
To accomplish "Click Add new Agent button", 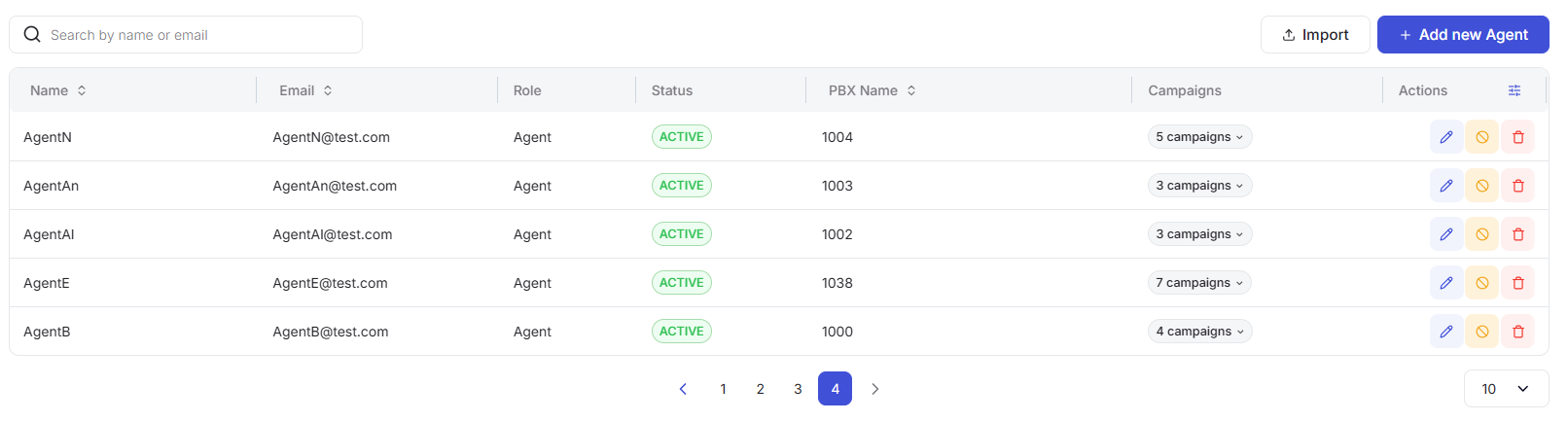I will (1463, 35).
